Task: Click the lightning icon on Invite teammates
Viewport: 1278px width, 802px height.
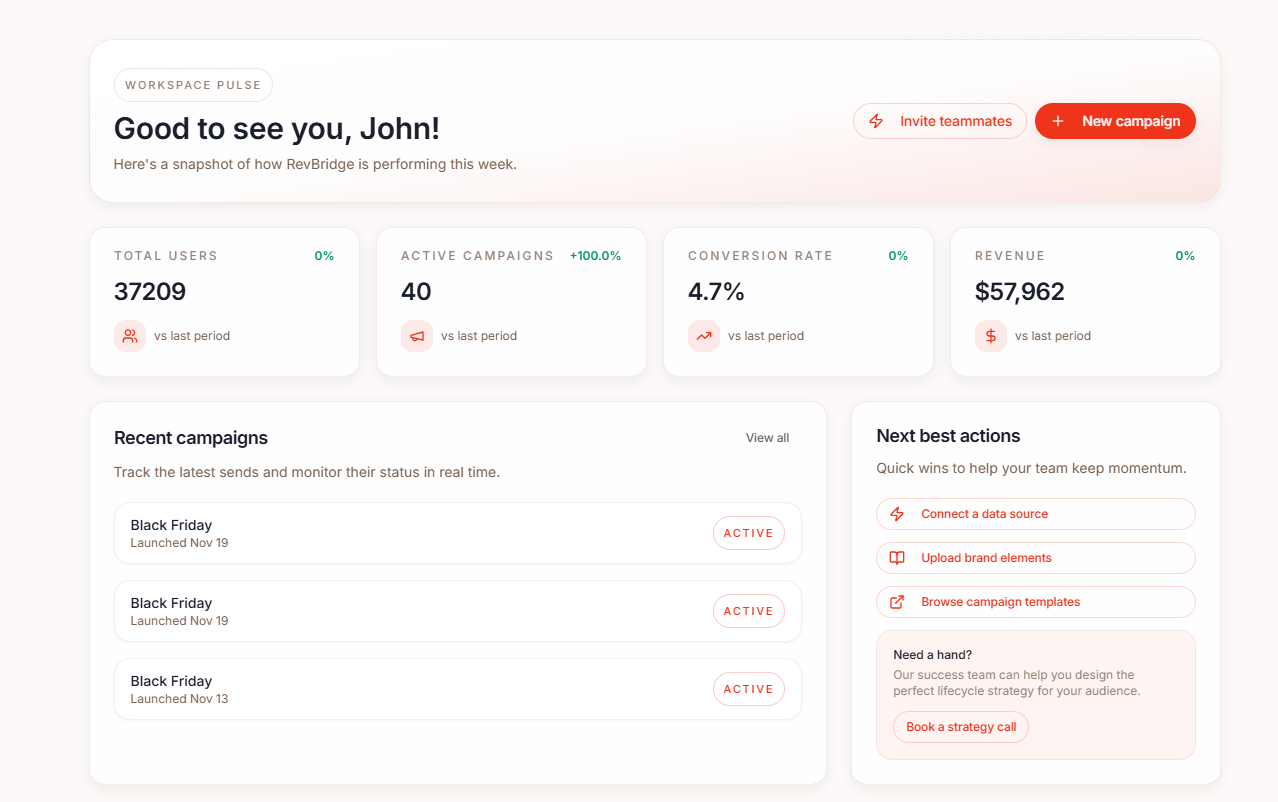Action: (875, 120)
